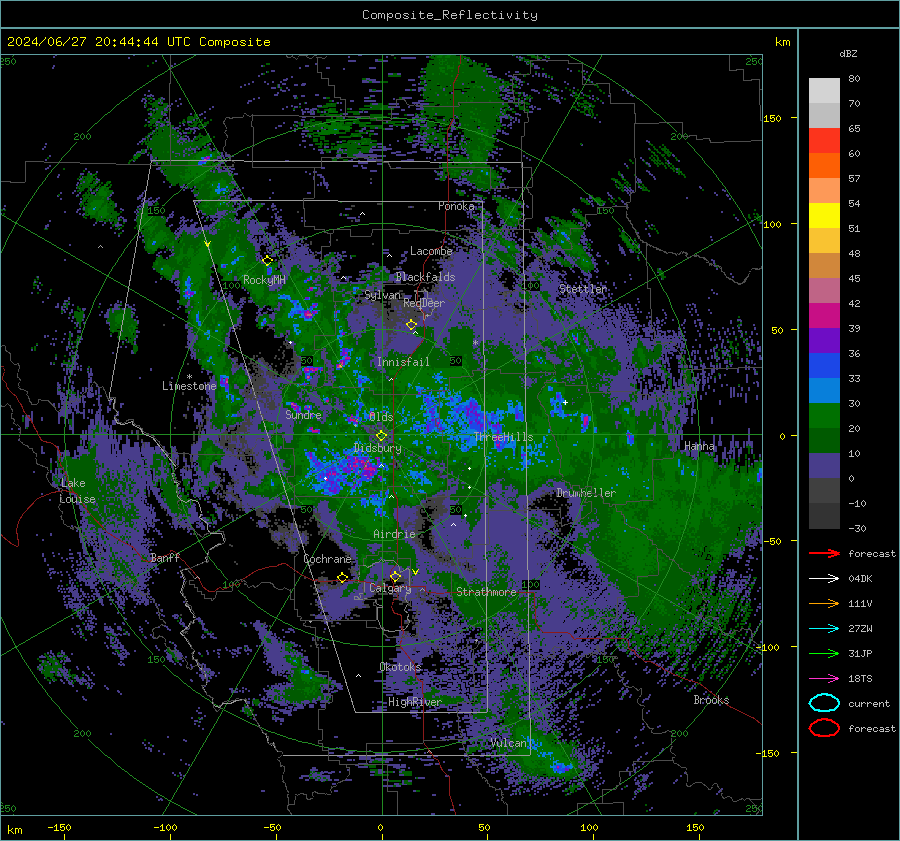Image resolution: width=900 pixels, height=841 pixels.
Task: Click the Blackfalds city label
Action: (x=425, y=277)
